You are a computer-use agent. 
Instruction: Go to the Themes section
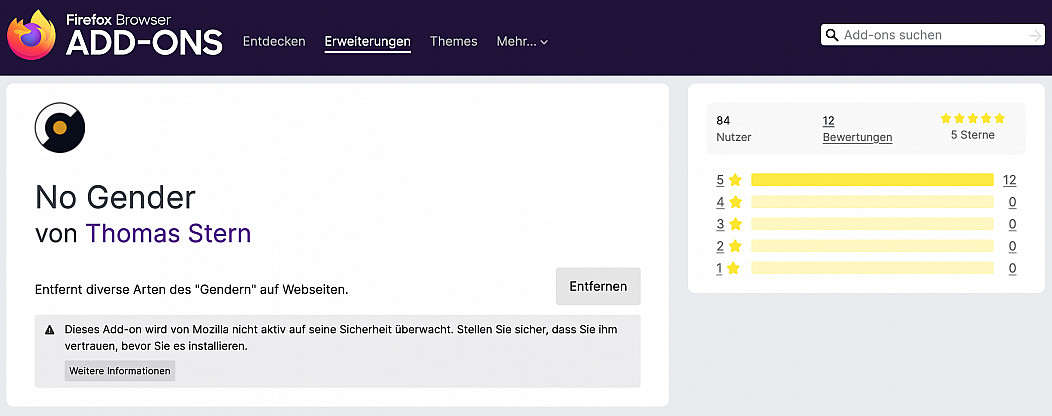click(453, 41)
